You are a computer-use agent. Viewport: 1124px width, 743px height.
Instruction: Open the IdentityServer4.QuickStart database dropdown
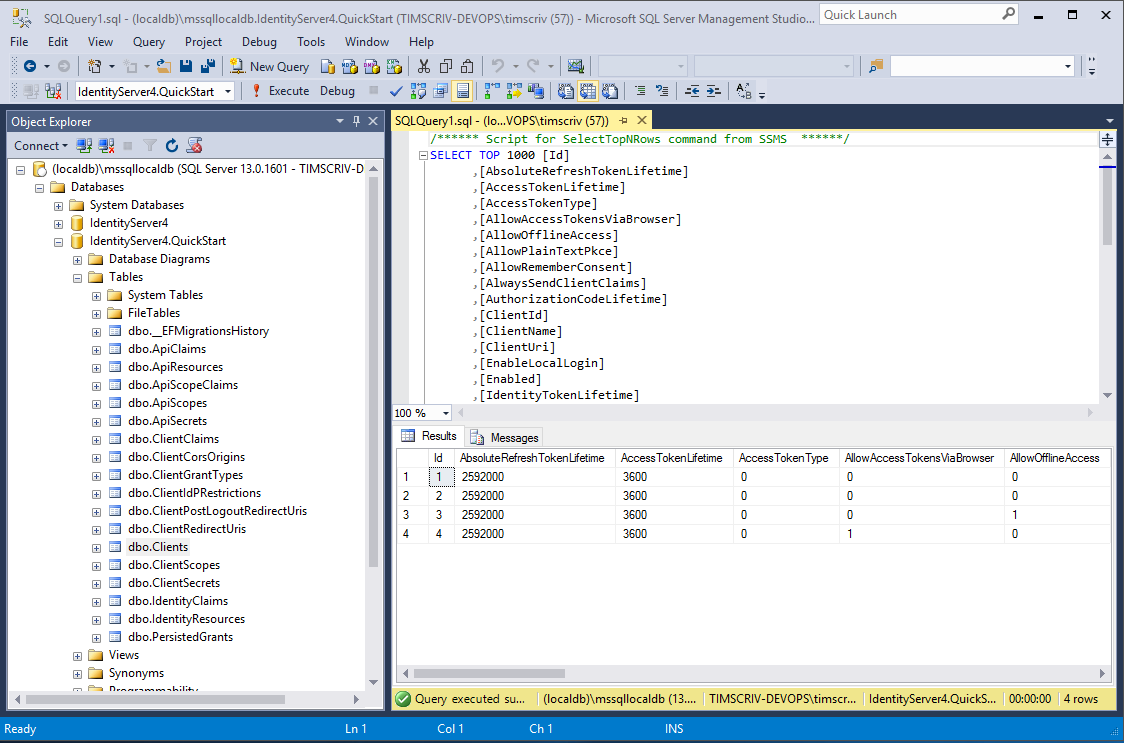click(228, 91)
